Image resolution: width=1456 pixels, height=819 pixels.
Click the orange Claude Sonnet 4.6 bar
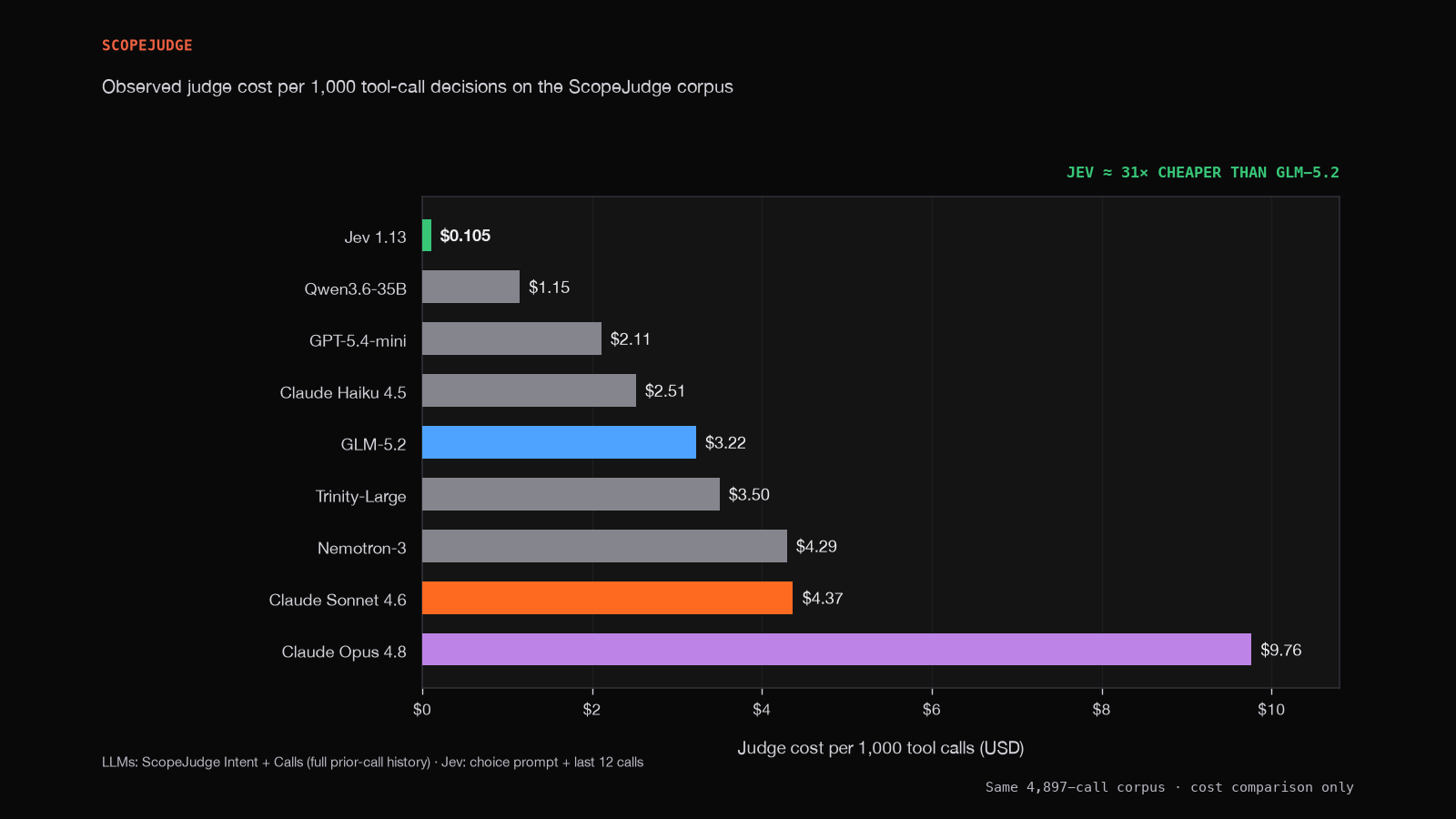coord(607,598)
